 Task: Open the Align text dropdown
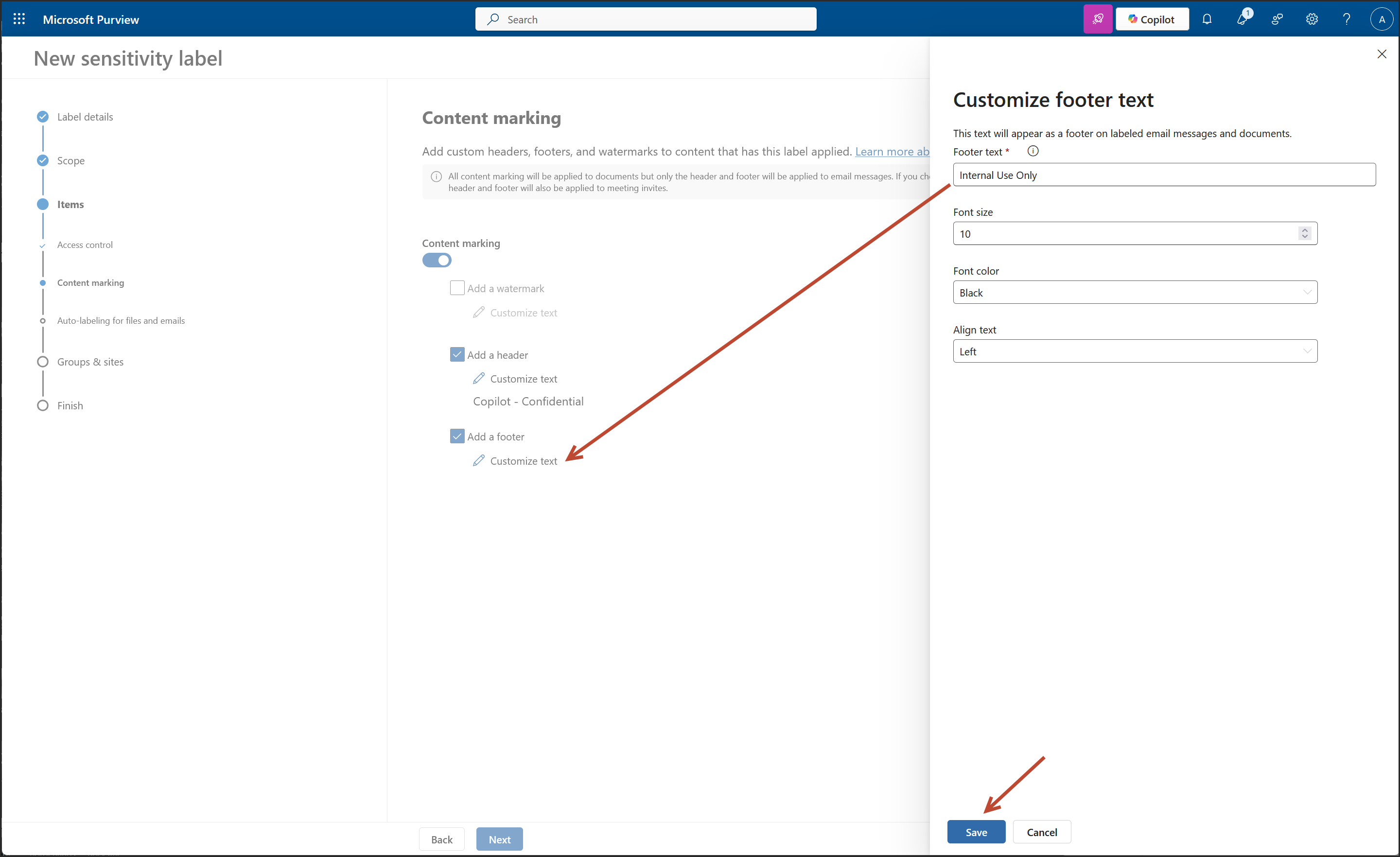click(x=1135, y=351)
